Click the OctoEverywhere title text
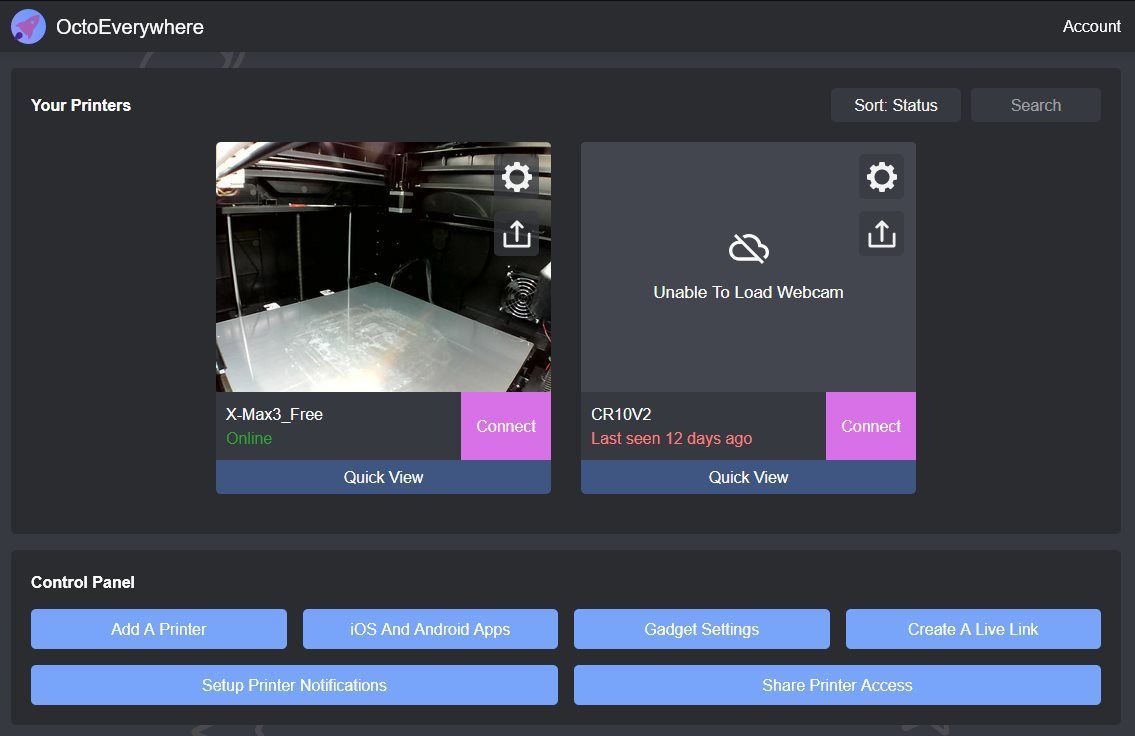Screen dimensions: 1135x736 [x=130, y=27]
